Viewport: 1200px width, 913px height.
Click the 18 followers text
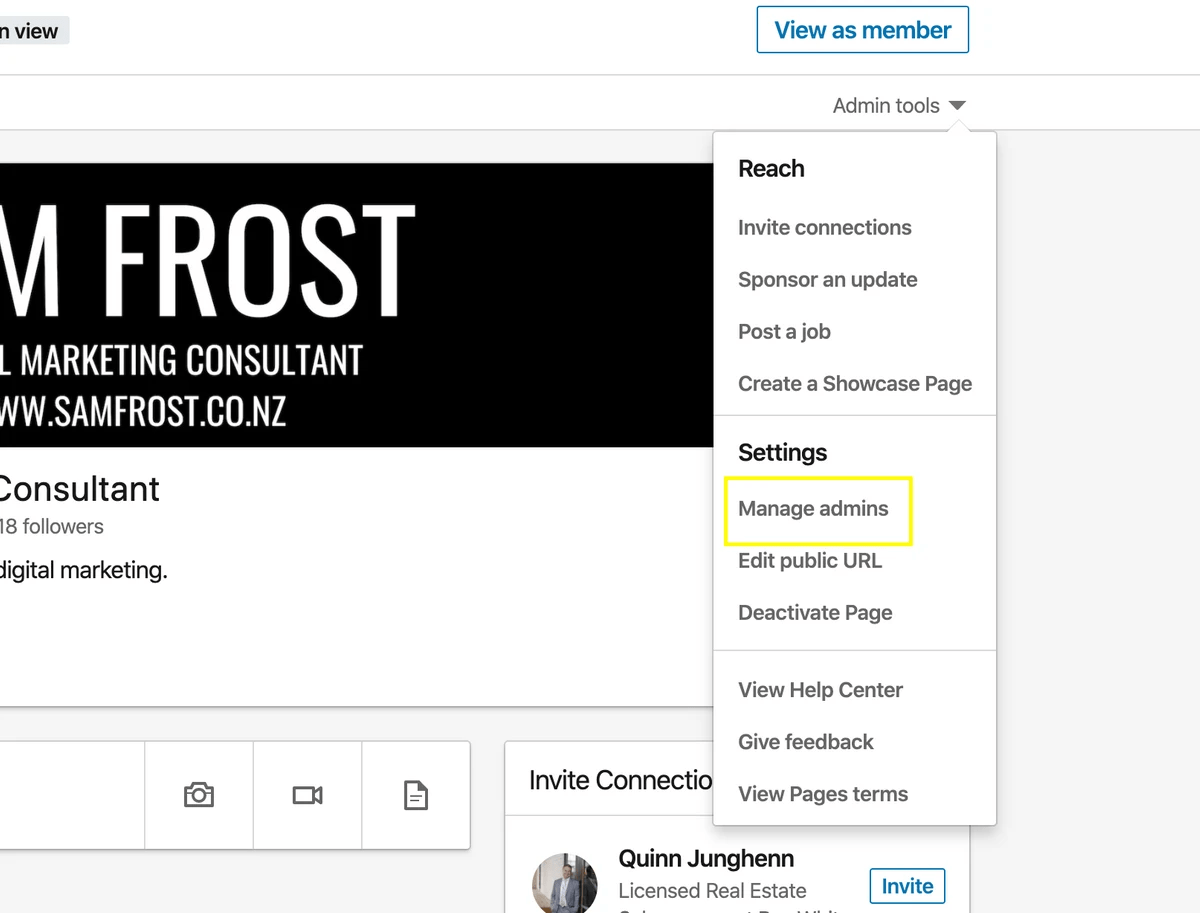click(52, 526)
